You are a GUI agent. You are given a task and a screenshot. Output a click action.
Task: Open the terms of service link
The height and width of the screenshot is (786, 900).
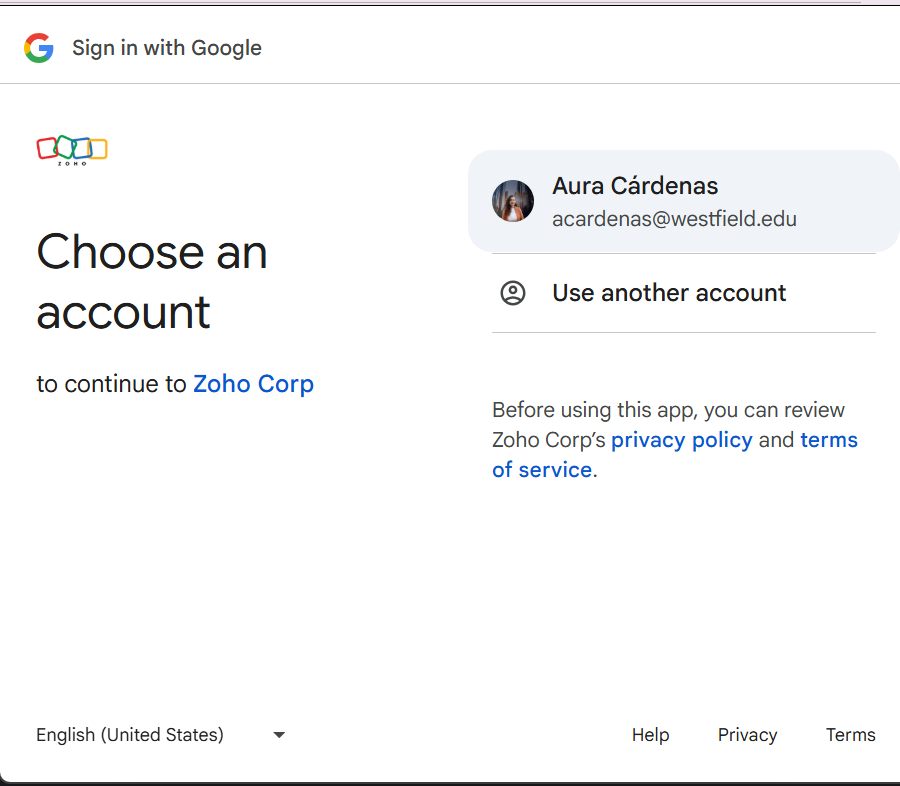click(x=828, y=440)
